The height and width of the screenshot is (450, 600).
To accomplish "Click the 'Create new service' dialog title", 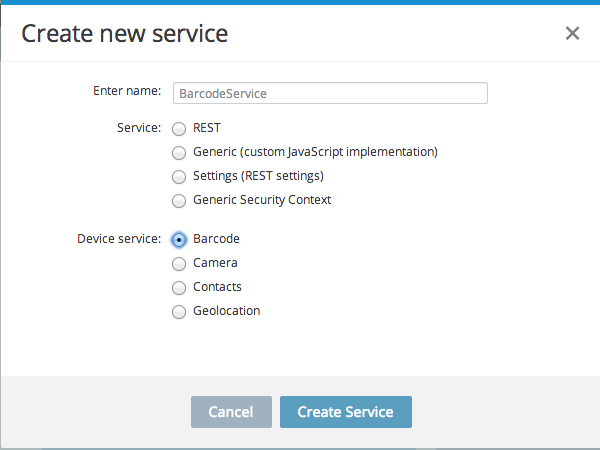I will [125, 33].
